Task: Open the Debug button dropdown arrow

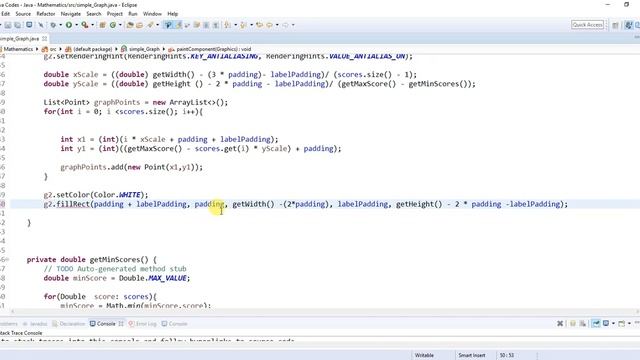Action: pos(60,25)
